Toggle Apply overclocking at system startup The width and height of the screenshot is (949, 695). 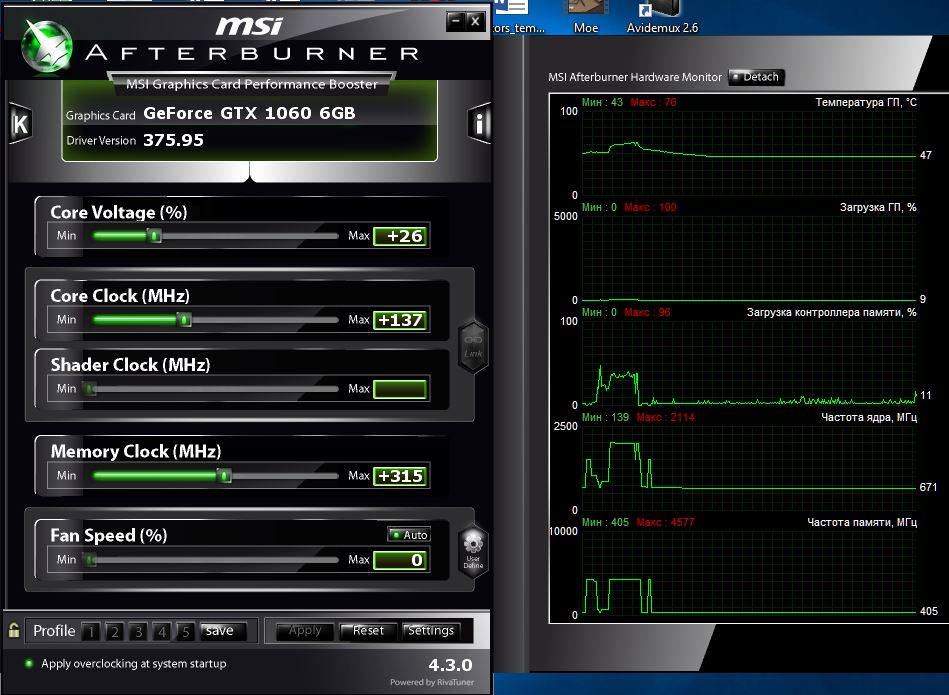pyautogui.click(x=126, y=664)
